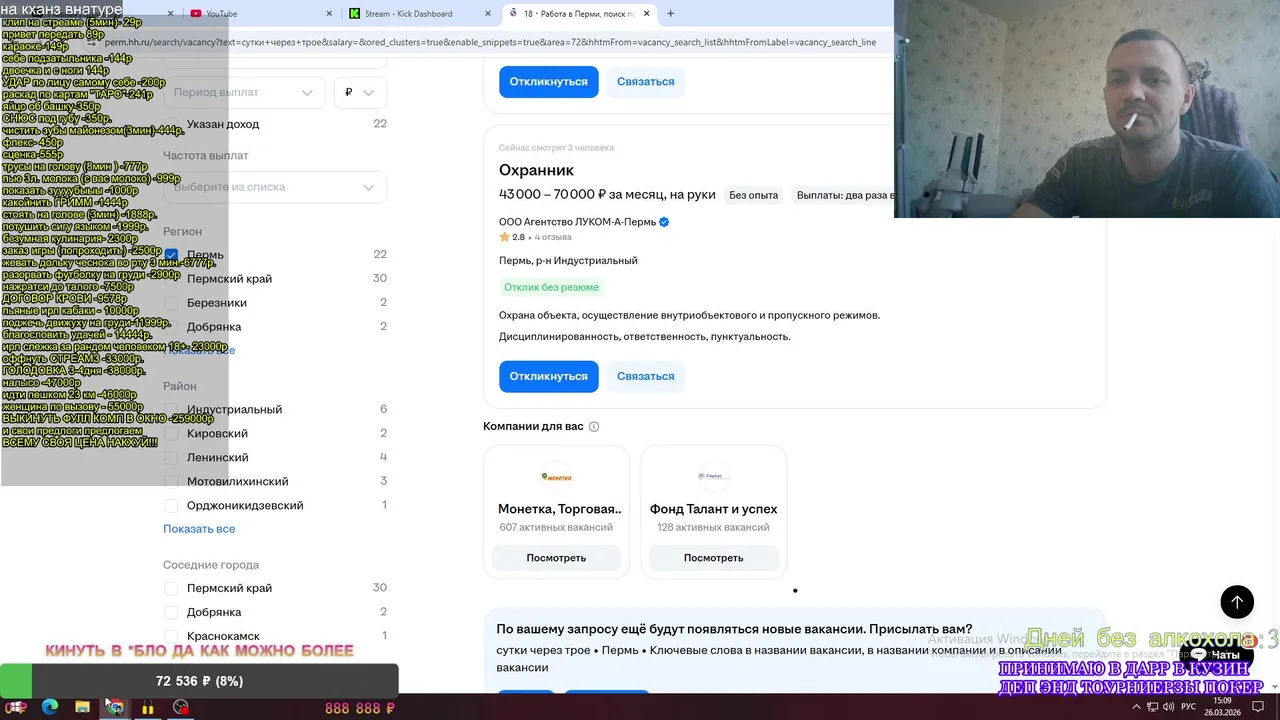Open Chrome from the taskbar

coord(115,707)
